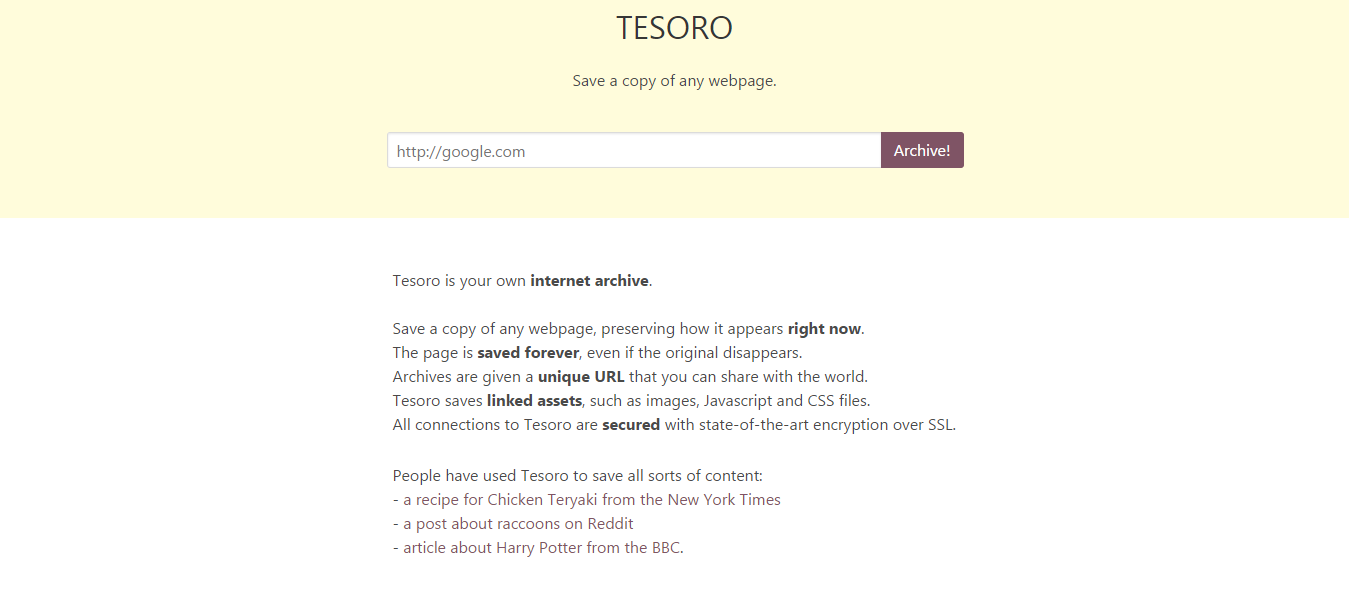Click the bold saved forever text
The image size is (1349, 589).
tap(528, 352)
